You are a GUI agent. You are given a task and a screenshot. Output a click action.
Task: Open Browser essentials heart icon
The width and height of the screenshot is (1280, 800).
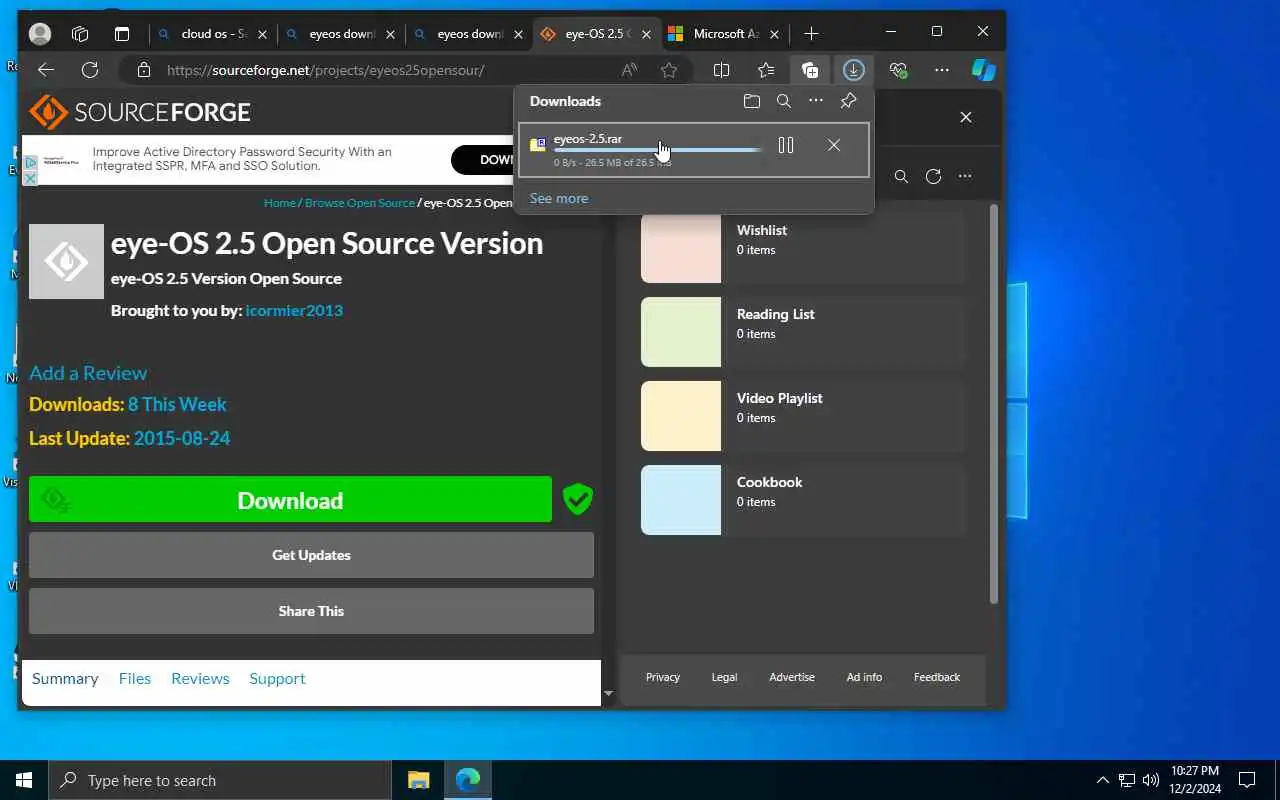click(898, 70)
